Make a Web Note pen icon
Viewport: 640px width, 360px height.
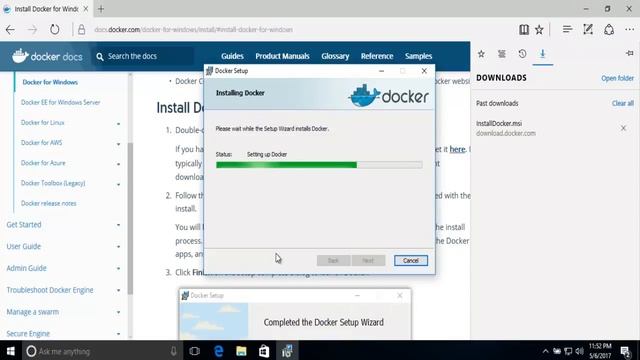(x=588, y=29)
